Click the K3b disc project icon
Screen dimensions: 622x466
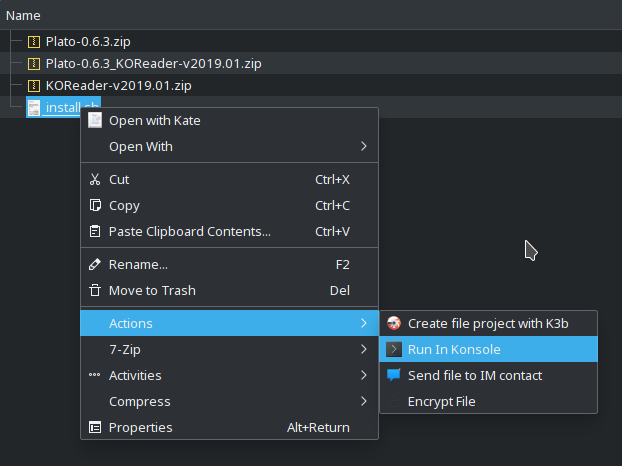point(394,322)
